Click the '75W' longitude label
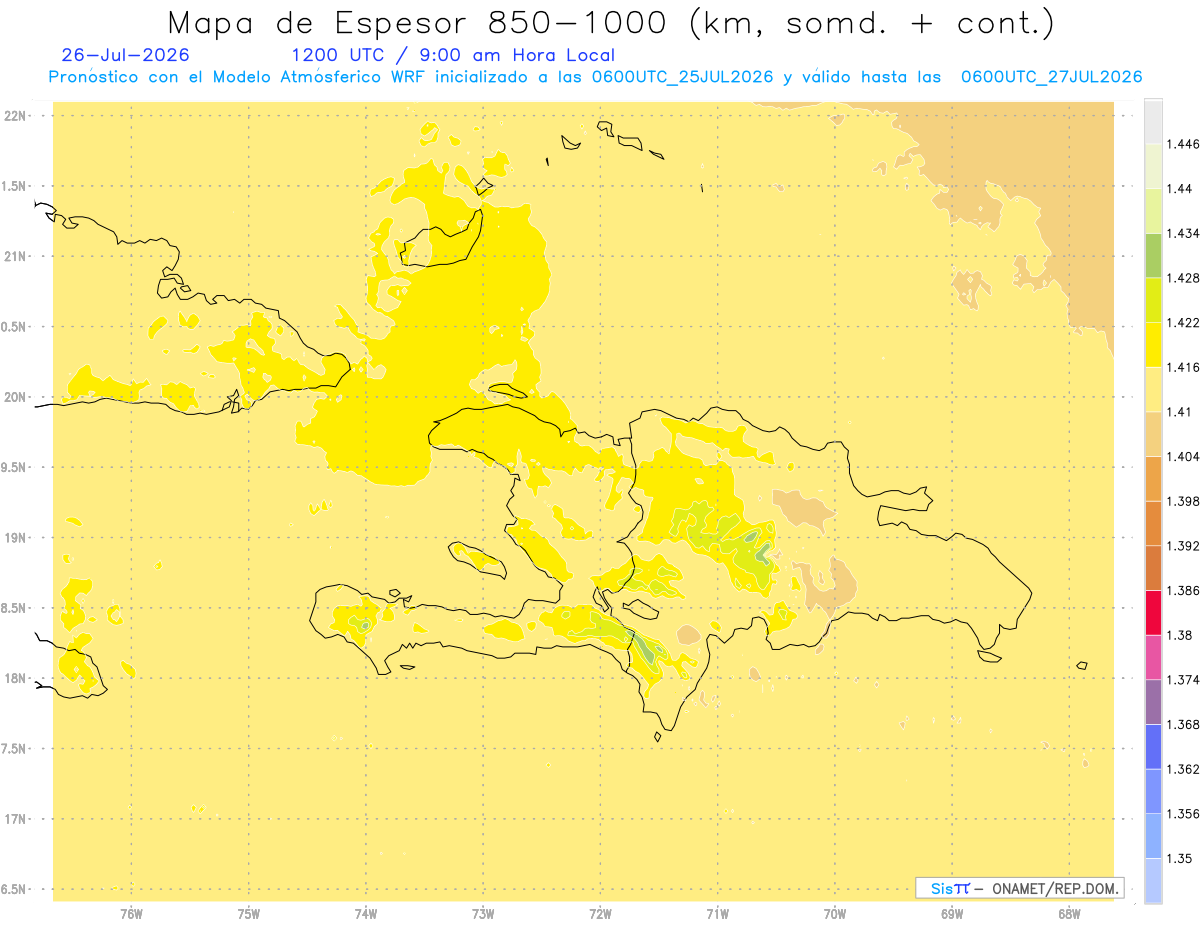This screenshot has width=1200, height=927. 249,914
